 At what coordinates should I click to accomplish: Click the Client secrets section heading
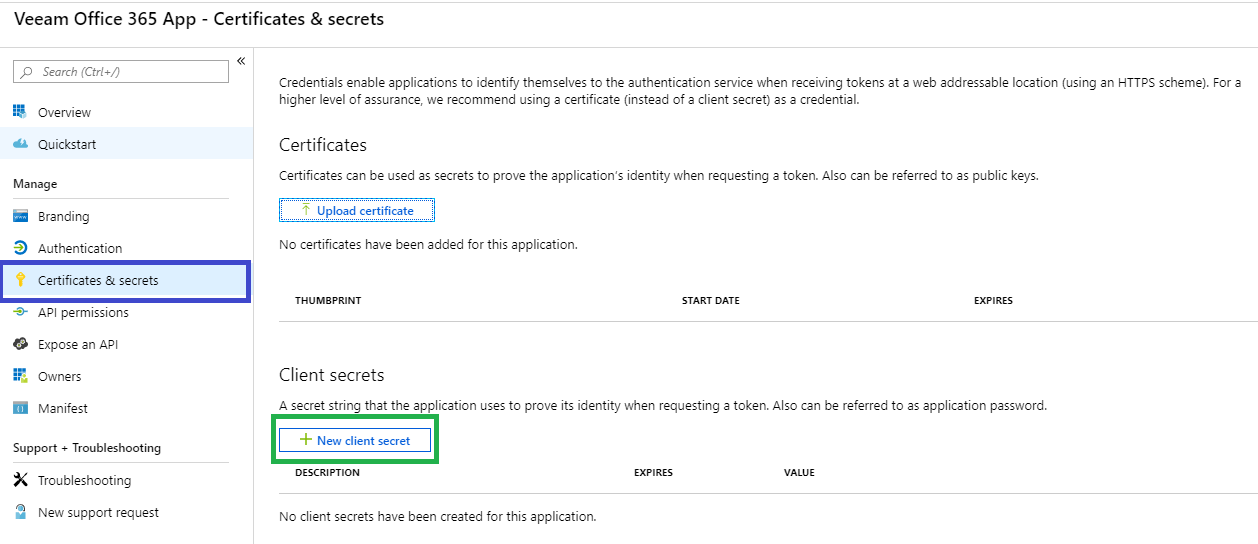tap(332, 375)
